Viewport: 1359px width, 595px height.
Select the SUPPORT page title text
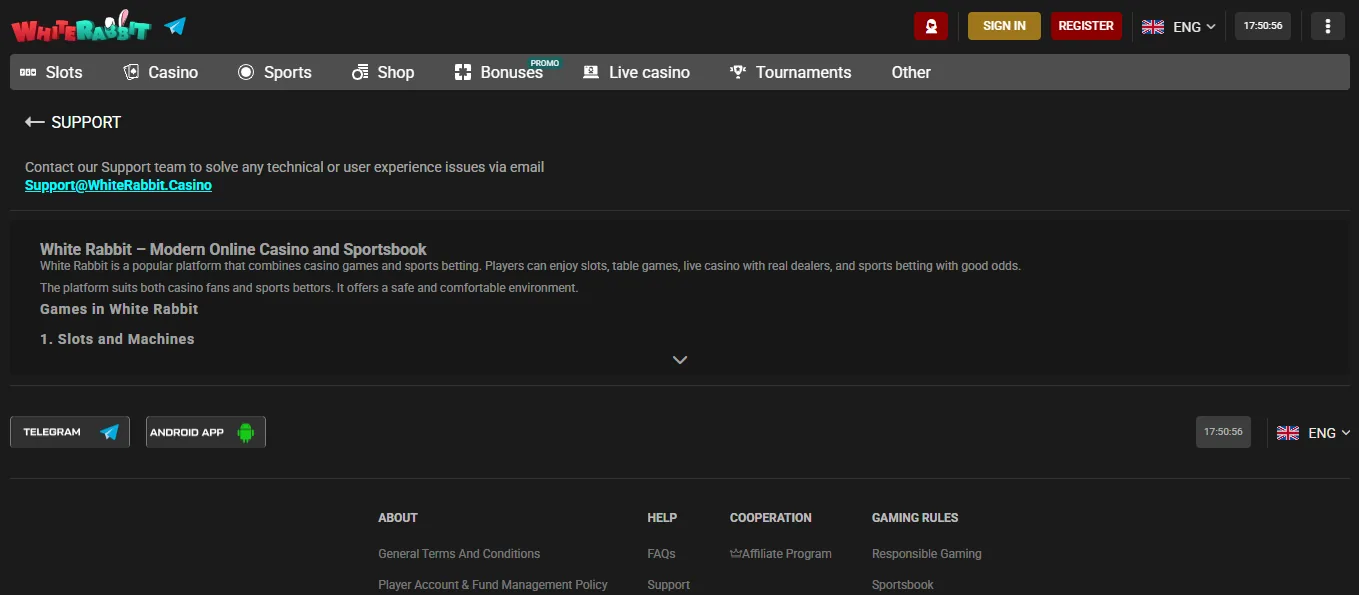coord(86,122)
